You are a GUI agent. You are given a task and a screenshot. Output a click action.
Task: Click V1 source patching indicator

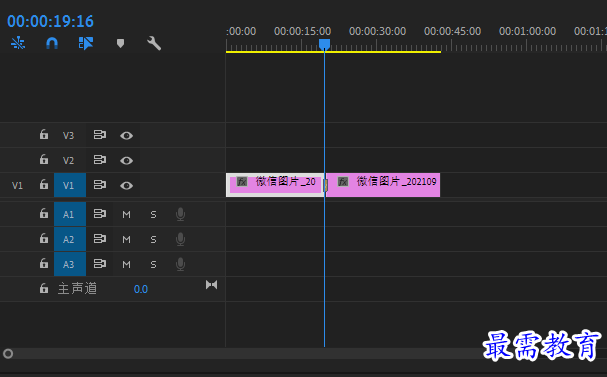click(x=17, y=185)
